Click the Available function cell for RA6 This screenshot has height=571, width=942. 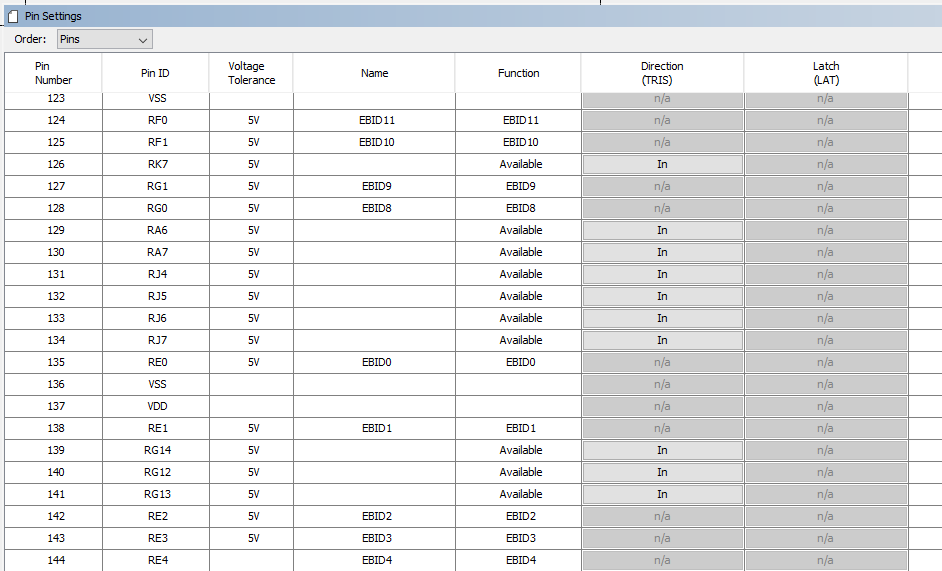point(518,230)
